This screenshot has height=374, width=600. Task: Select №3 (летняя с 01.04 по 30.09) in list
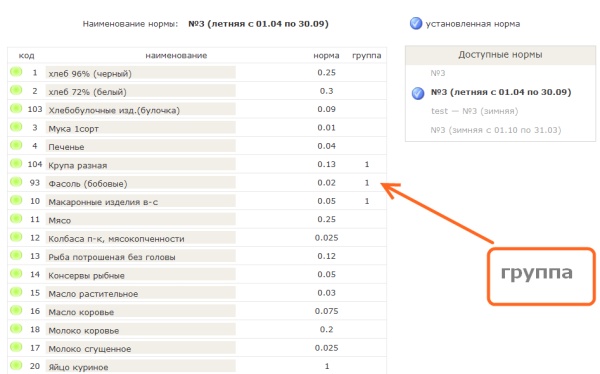[x=501, y=92]
